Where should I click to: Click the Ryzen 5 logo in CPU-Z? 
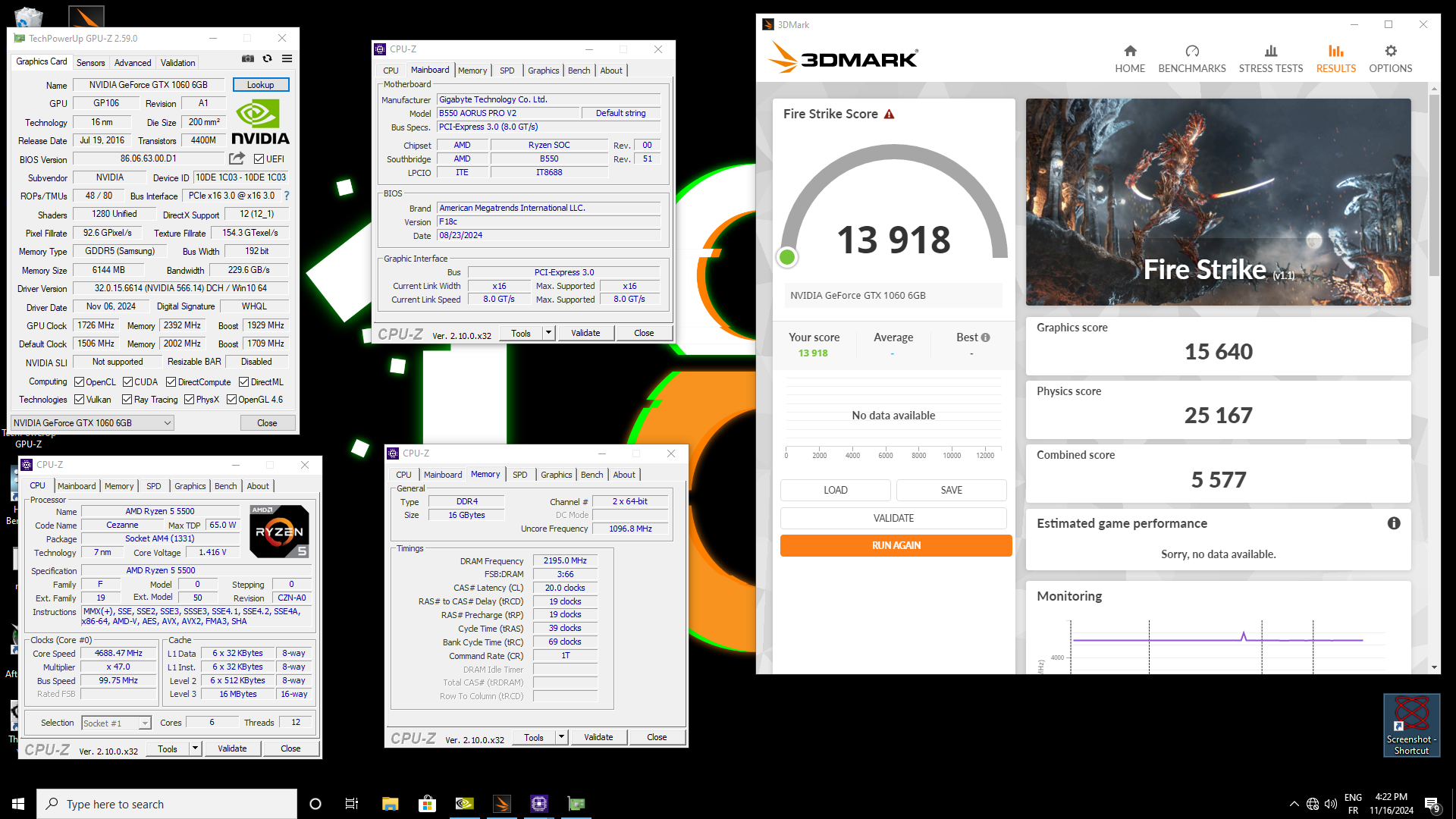coord(279,532)
